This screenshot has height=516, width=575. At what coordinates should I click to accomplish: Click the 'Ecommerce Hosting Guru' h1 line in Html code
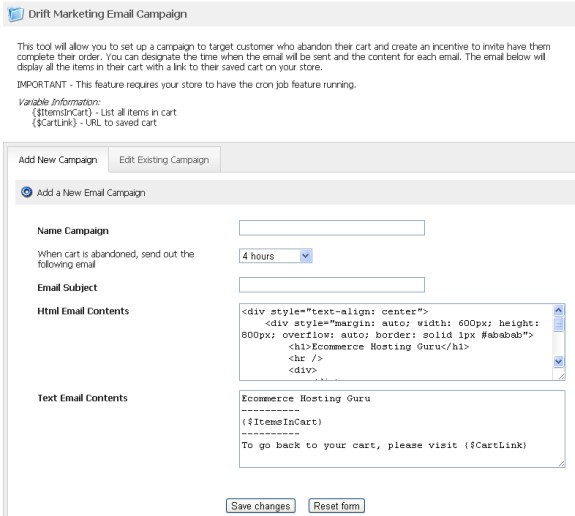click(x=379, y=347)
